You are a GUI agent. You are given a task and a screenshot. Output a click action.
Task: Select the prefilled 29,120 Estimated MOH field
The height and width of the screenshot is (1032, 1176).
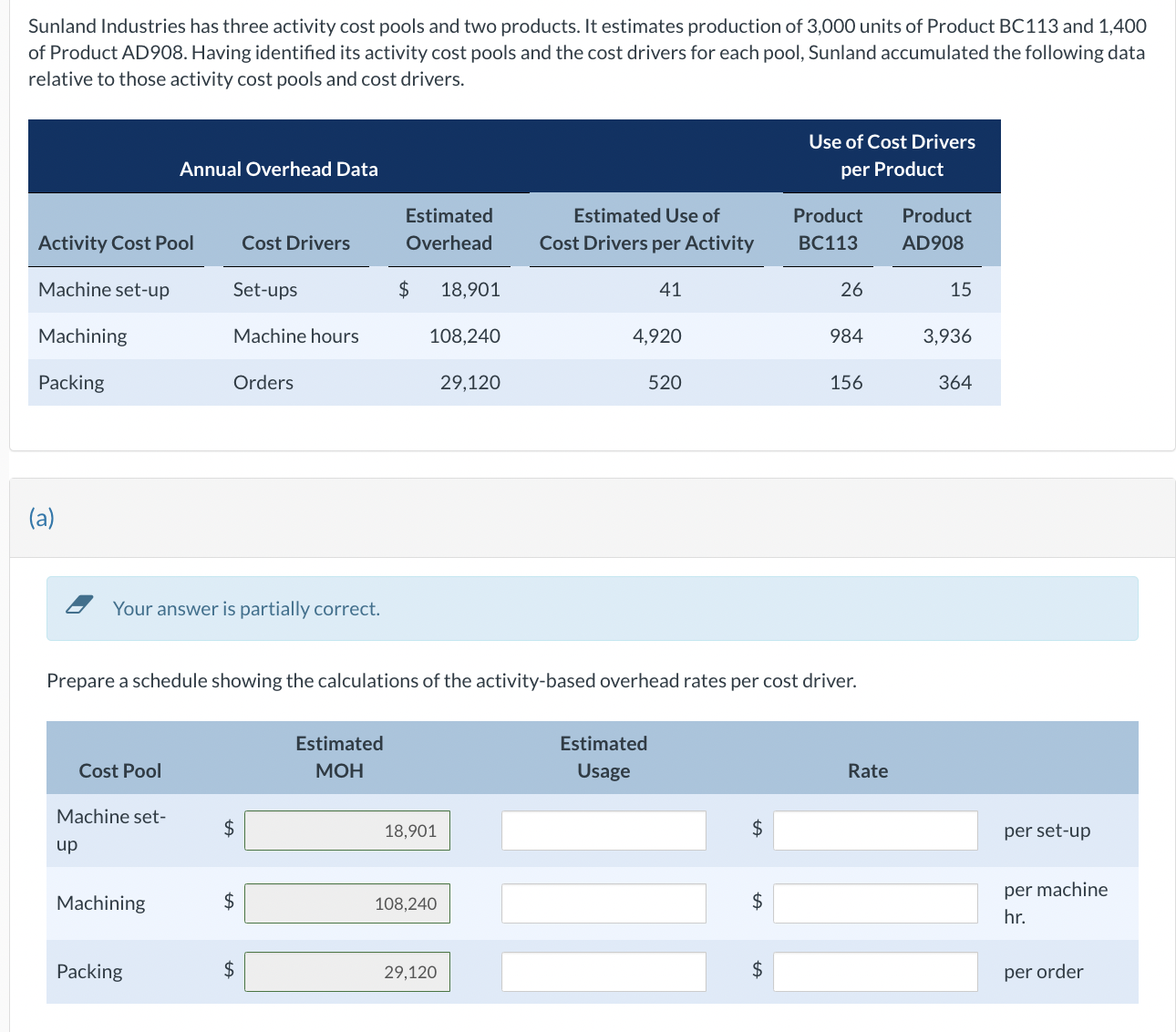pyautogui.click(x=346, y=971)
